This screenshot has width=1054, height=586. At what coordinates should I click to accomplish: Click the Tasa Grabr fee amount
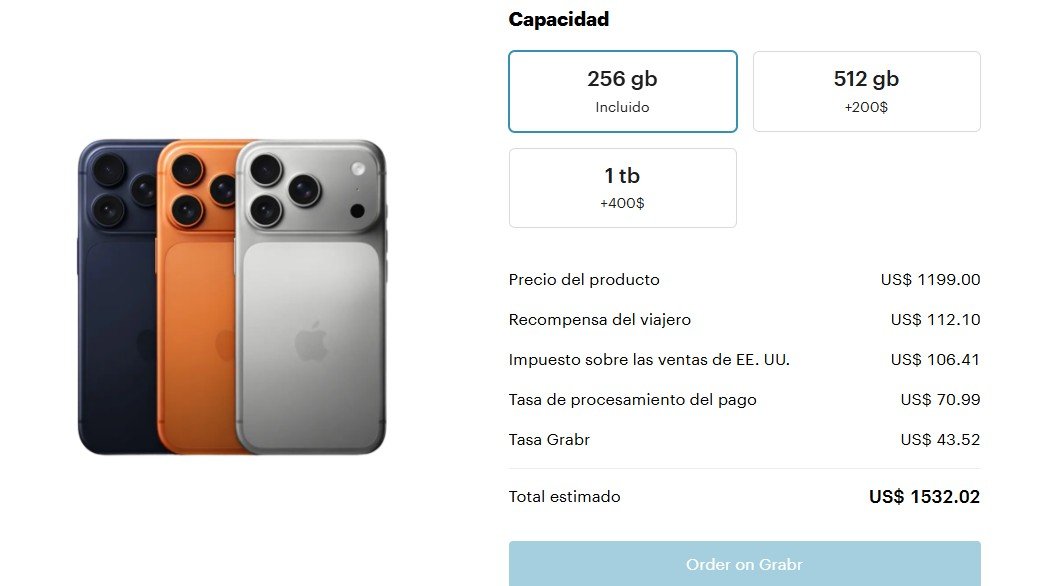tap(940, 439)
